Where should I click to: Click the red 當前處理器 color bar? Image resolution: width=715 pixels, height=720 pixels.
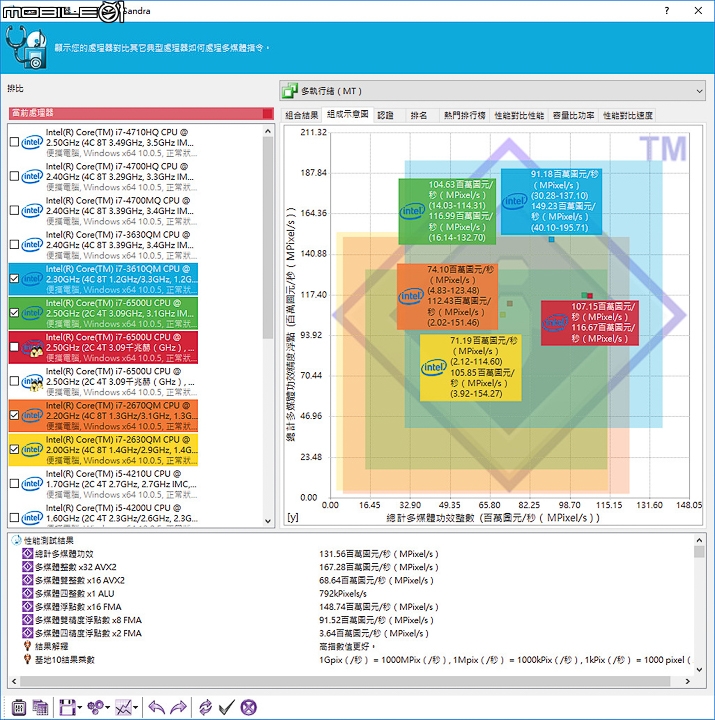(x=141, y=113)
